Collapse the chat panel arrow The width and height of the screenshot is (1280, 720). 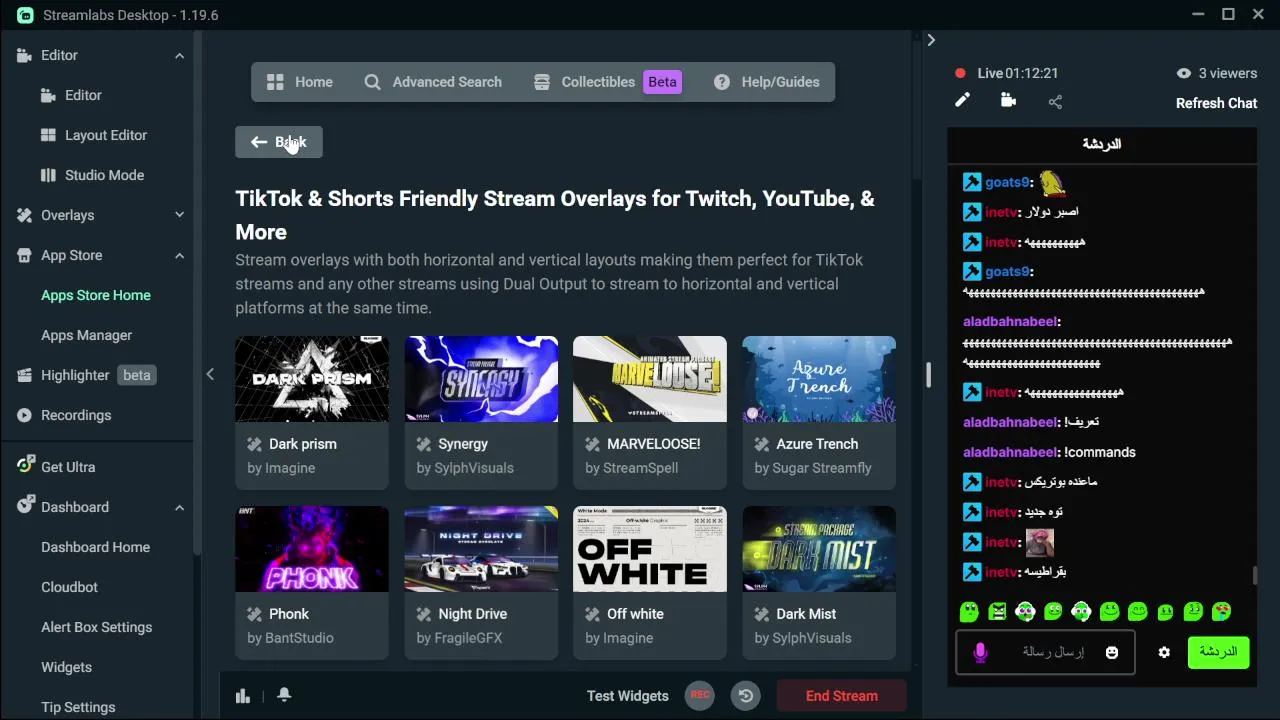pos(931,40)
